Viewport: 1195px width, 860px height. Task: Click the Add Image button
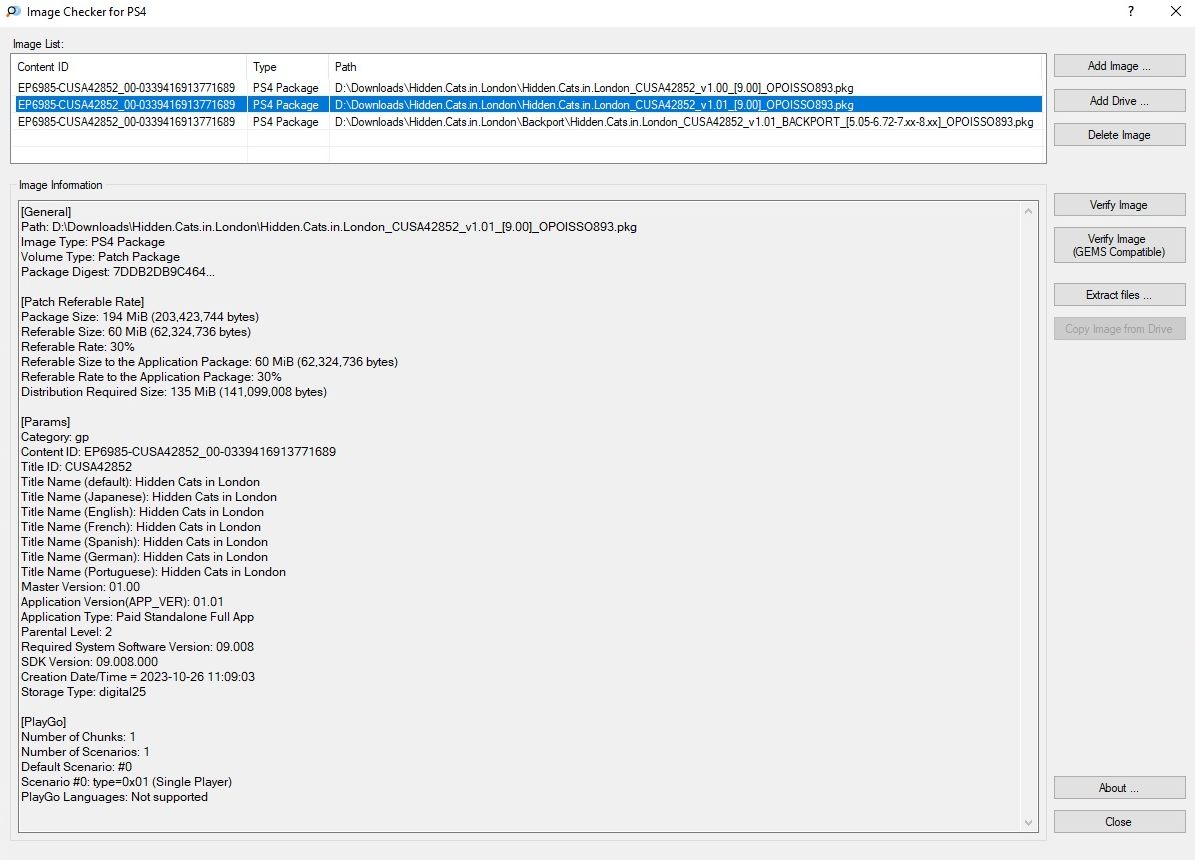(1119, 66)
